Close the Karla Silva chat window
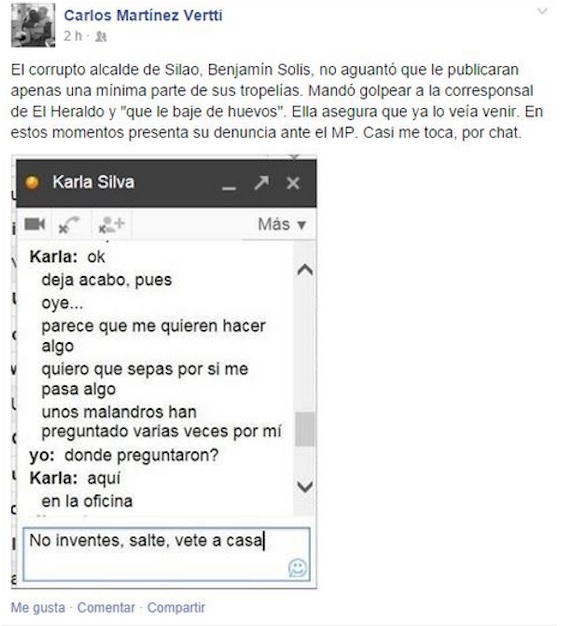The height and width of the screenshot is (626, 570). tap(293, 183)
